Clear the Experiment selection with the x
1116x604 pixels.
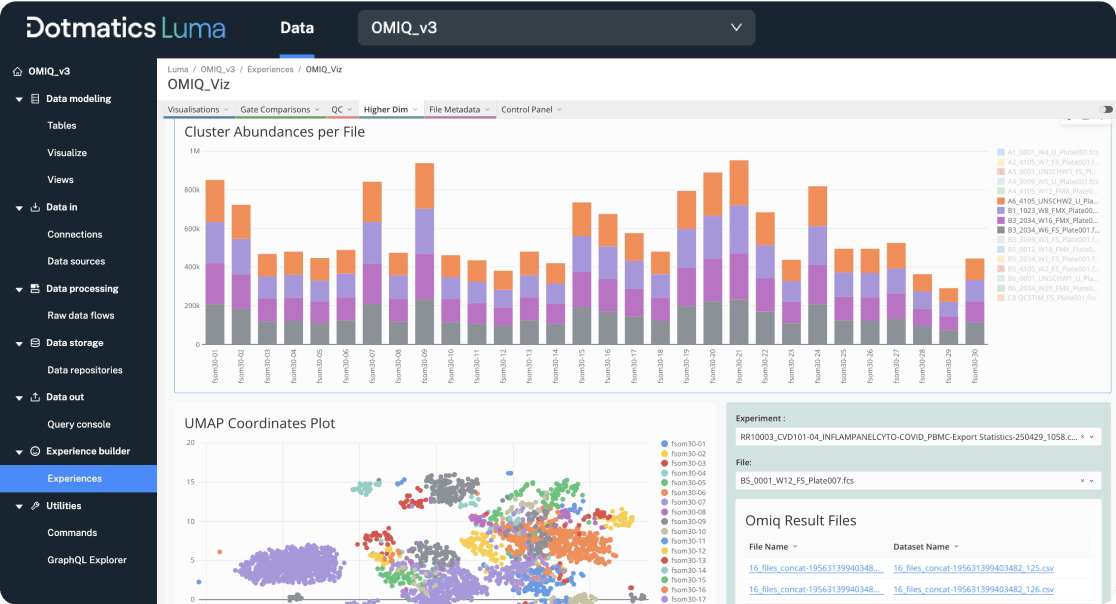point(1082,437)
